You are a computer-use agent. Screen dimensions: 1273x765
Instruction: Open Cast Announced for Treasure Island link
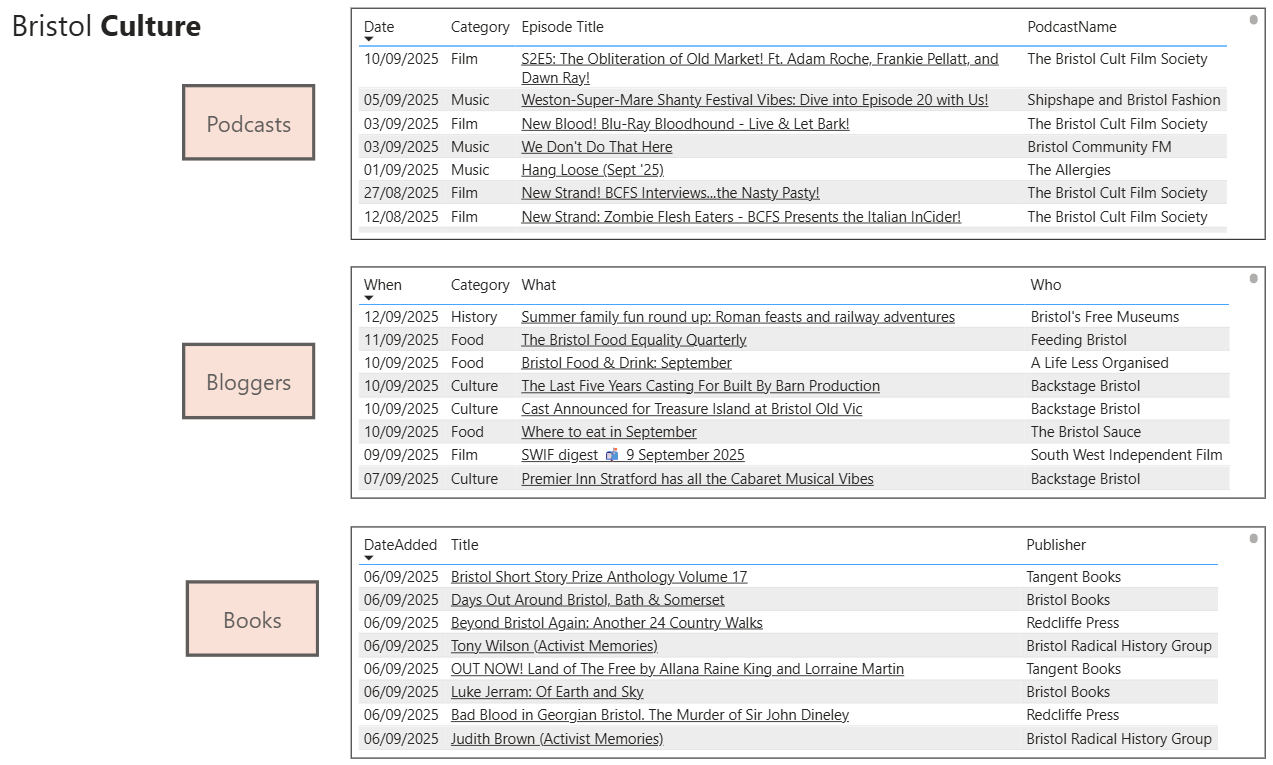pos(692,409)
